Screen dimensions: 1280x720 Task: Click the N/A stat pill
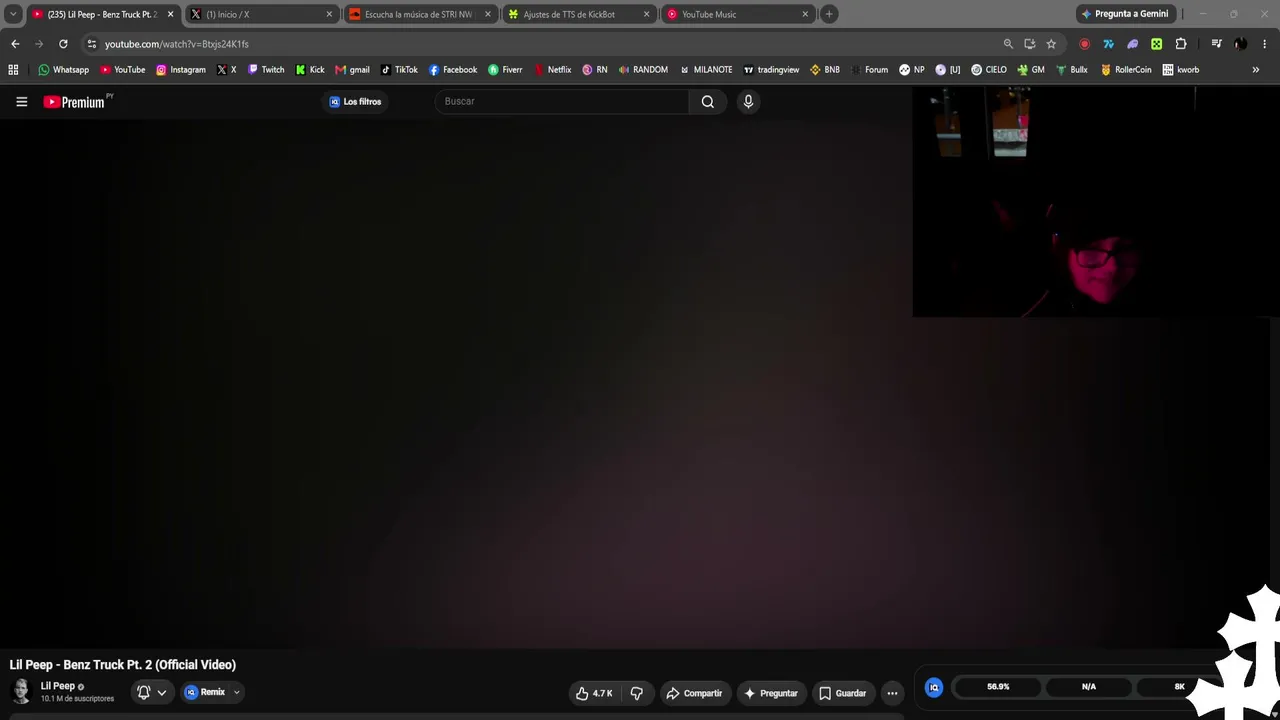pyautogui.click(x=1089, y=687)
